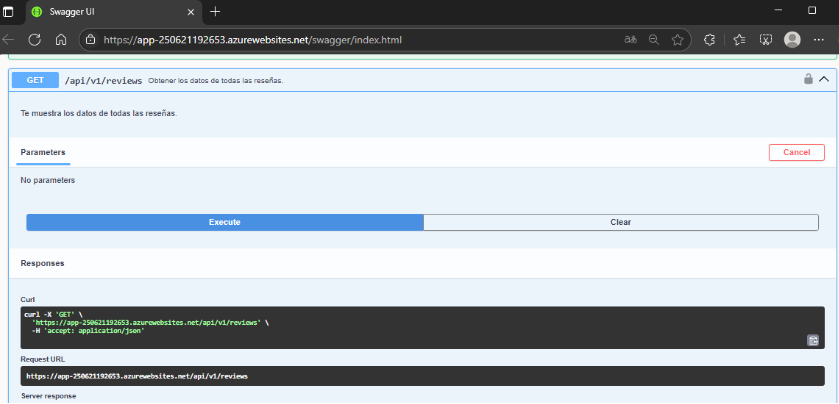The width and height of the screenshot is (839, 404).
Task: View site information lock icon
Action: (91, 40)
